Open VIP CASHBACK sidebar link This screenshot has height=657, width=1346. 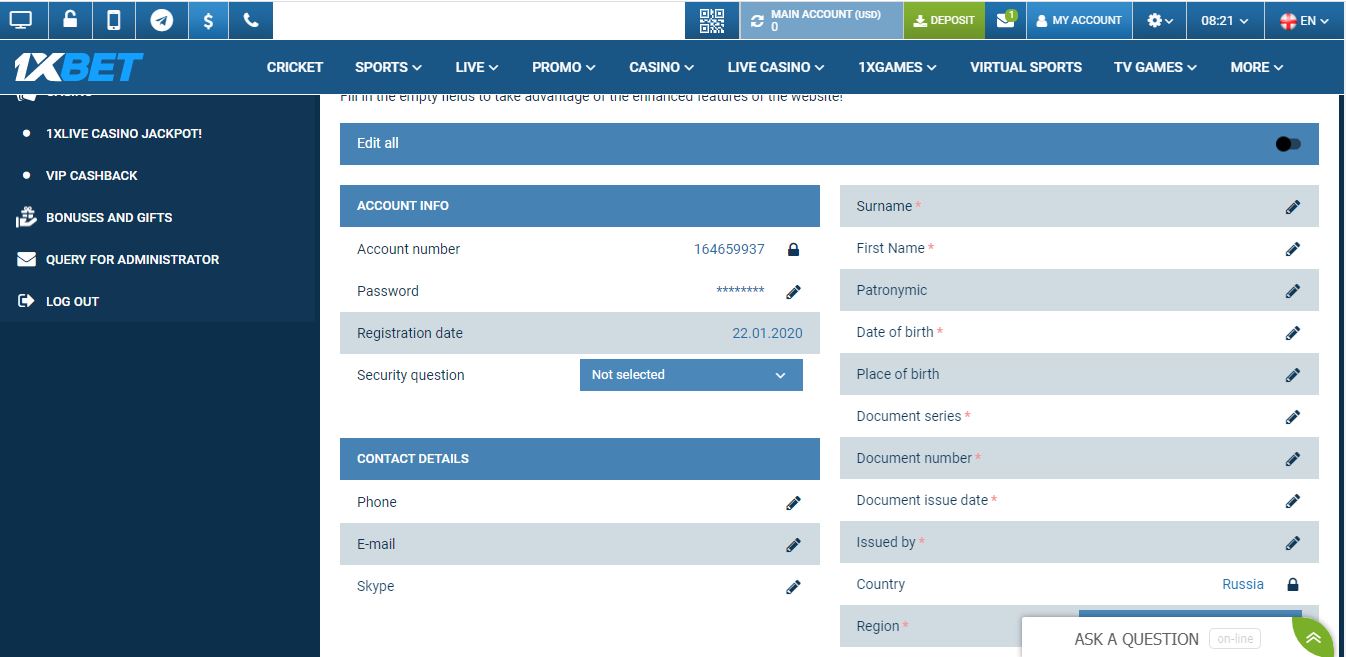(92, 175)
